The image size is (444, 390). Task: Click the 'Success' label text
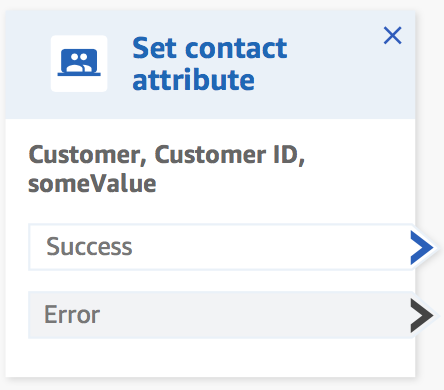point(89,247)
